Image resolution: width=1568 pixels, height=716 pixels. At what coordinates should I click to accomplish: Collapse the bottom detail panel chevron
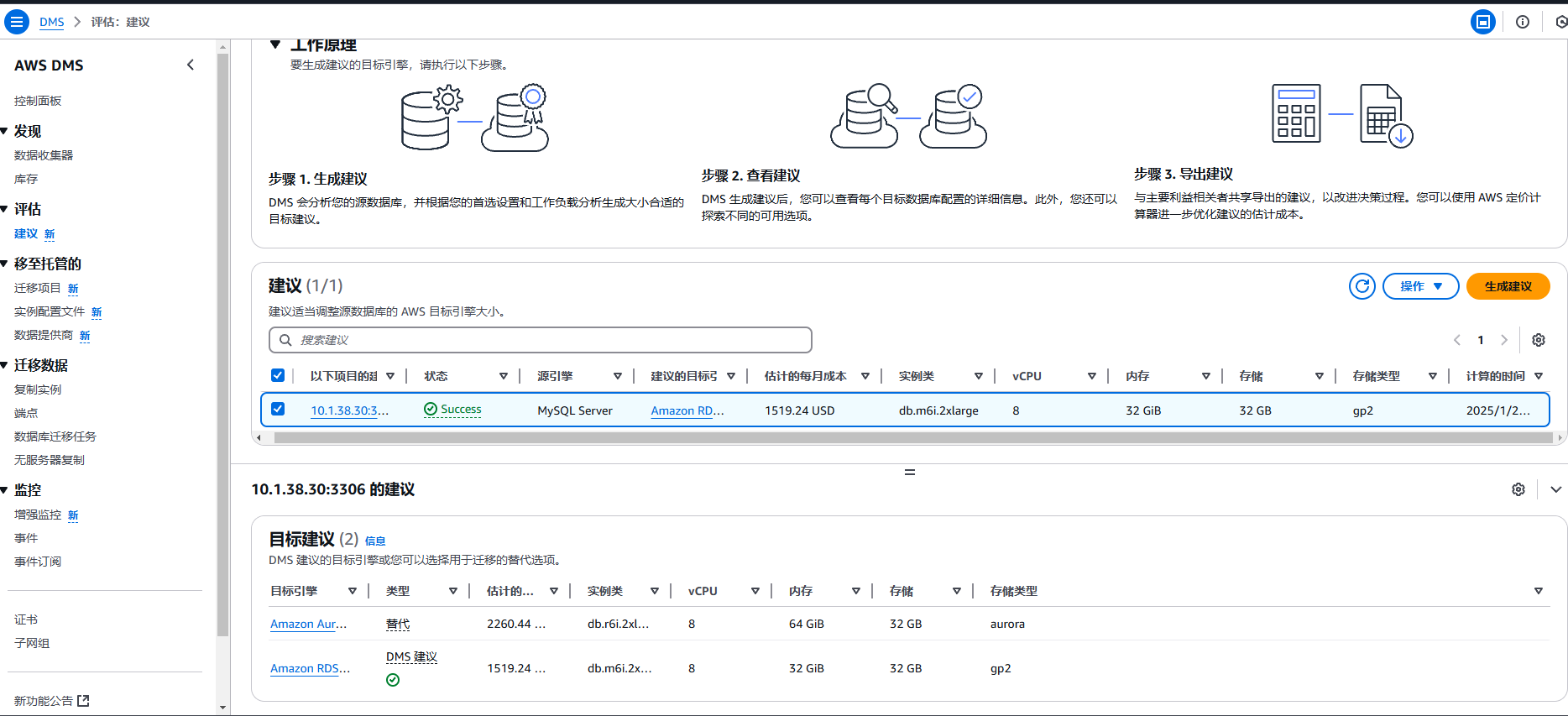tap(1556, 489)
